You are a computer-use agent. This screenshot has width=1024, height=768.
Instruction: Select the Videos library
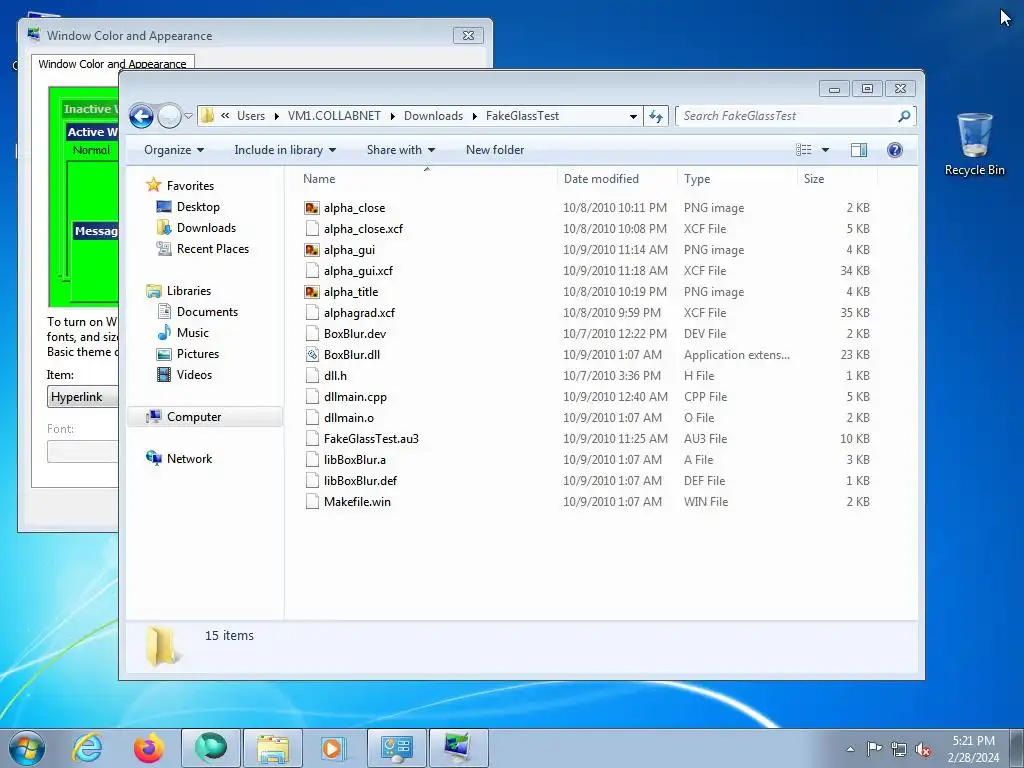tap(194, 375)
